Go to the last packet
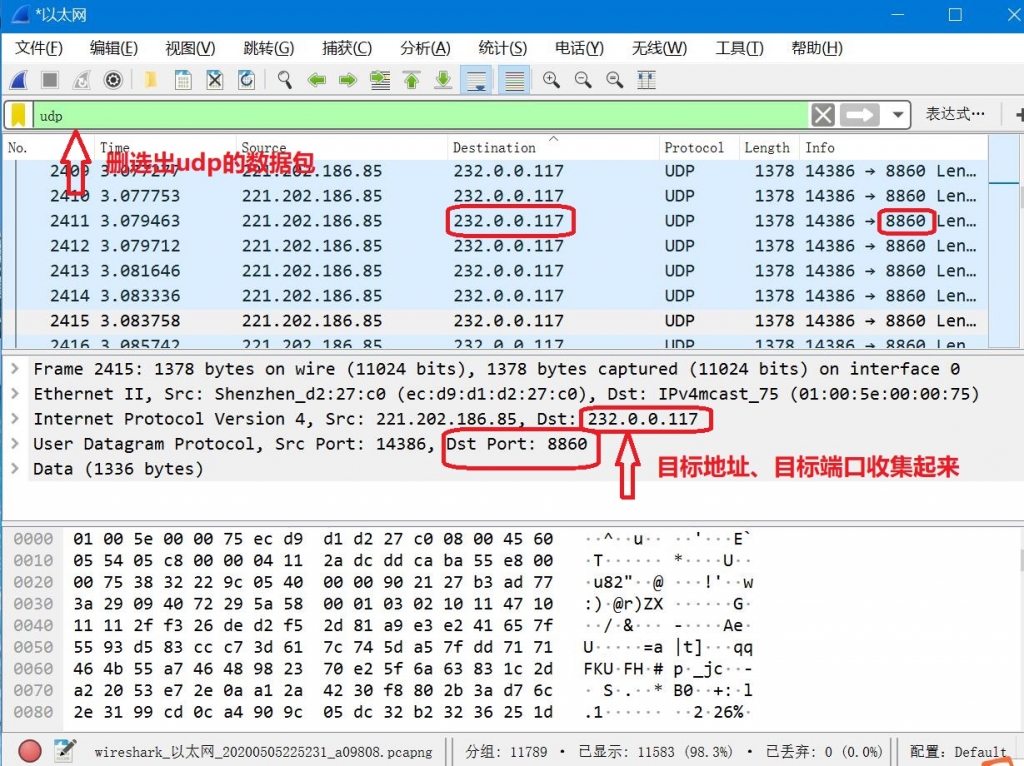 pos(443,80)
